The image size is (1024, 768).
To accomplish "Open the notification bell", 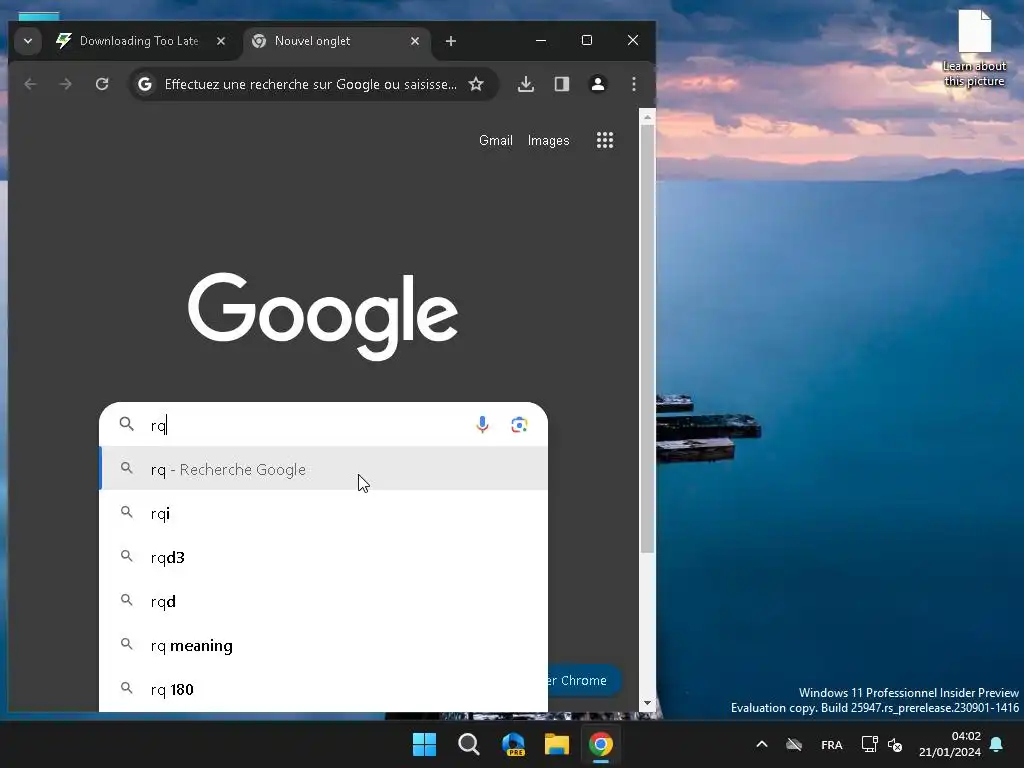I will 997,744.
